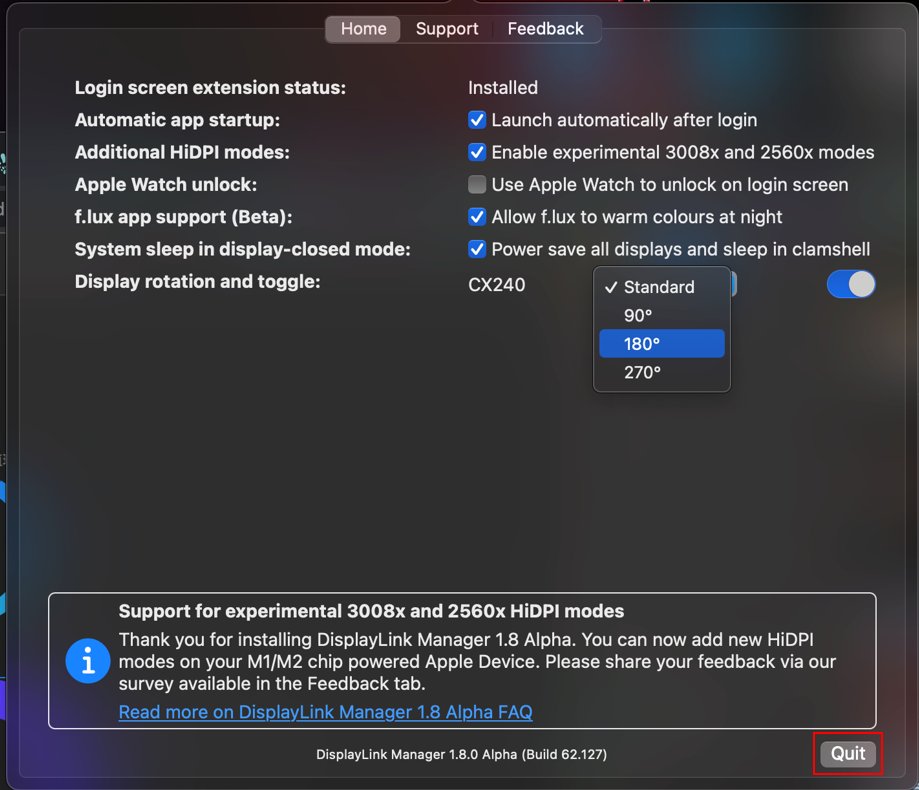Toggle Power save all displays checkbox
This screenshot has height=790, width=919.
point(477,249)
